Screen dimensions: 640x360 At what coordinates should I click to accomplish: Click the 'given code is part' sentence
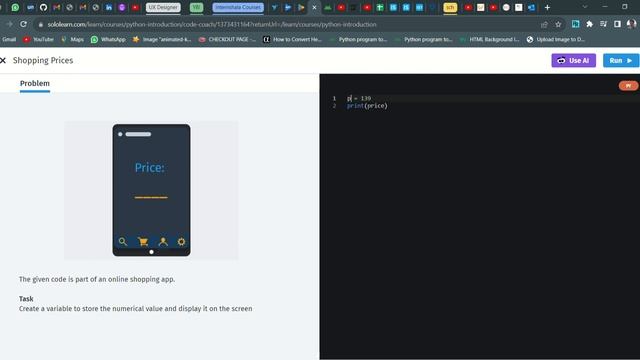click(97, 279)
